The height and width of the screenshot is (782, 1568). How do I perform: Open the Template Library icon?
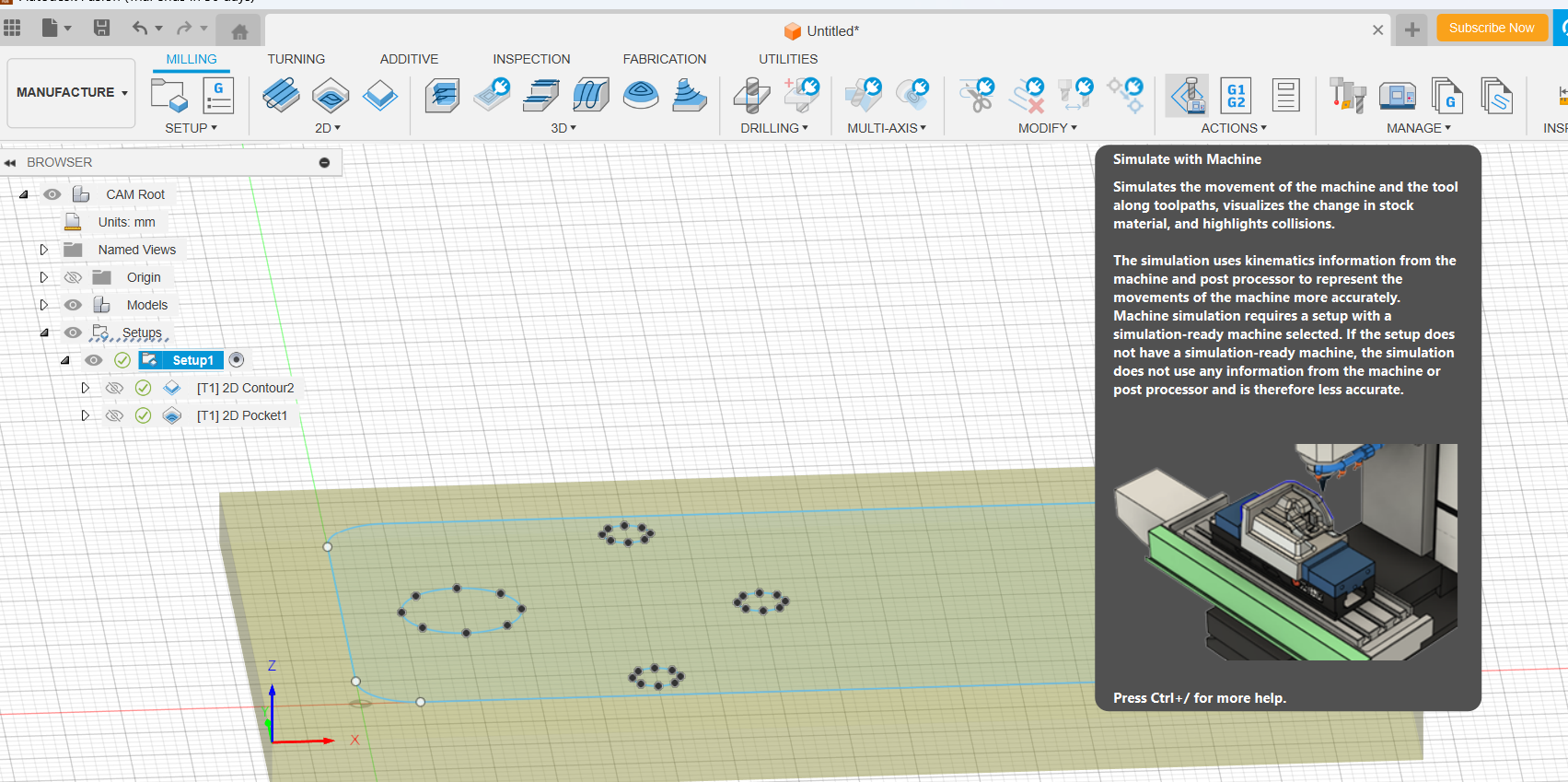pos(1496,94)
